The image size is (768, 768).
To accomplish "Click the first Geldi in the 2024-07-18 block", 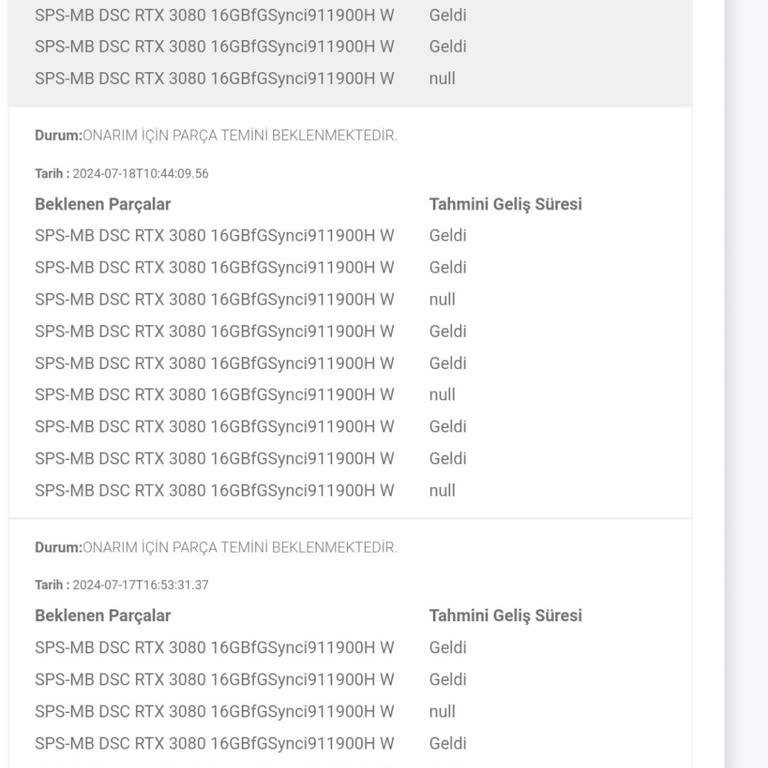I will [448, 236].
